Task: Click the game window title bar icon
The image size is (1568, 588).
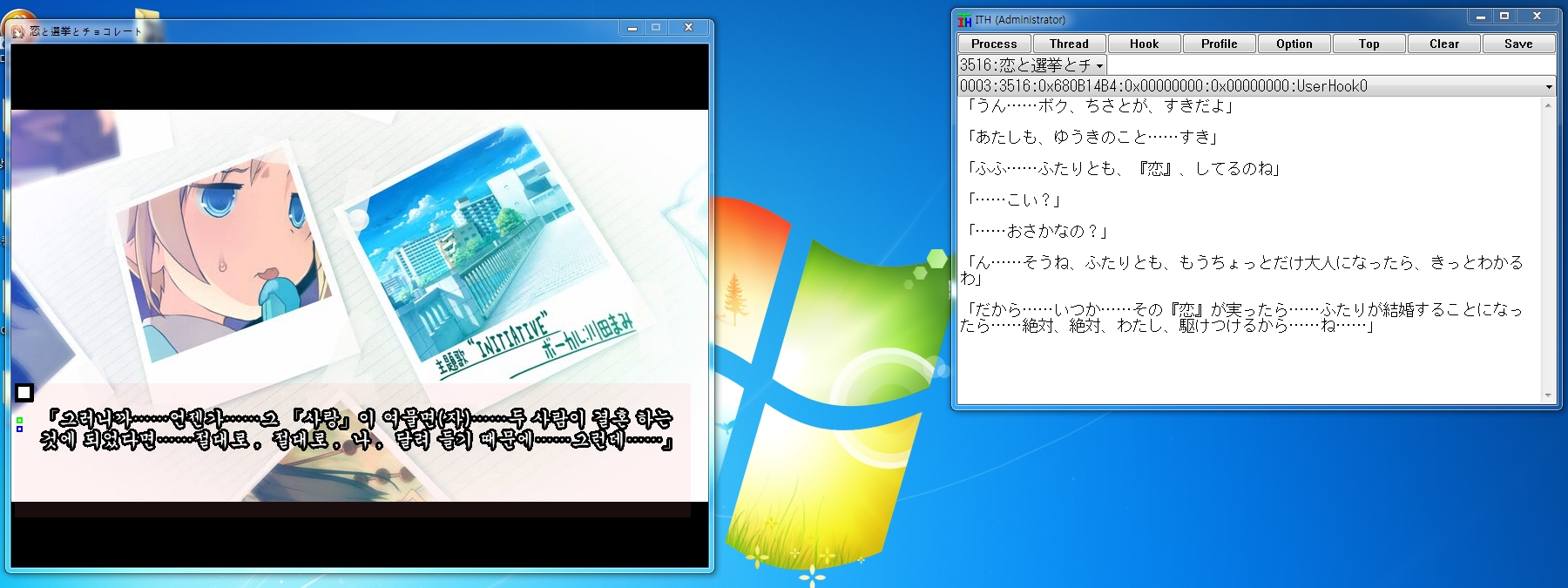Action: click(18, 31)
